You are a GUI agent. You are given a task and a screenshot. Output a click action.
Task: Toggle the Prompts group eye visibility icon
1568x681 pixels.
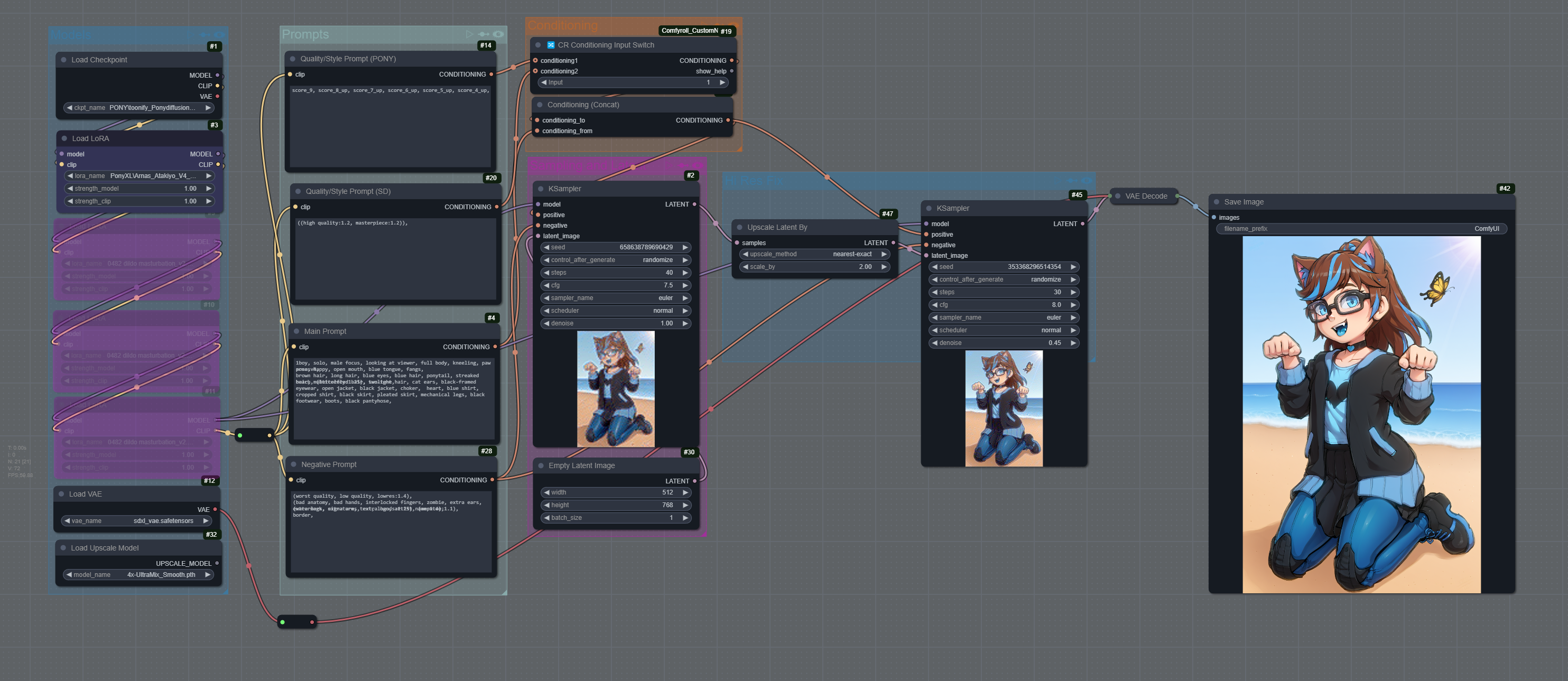(x=498, y=34)
